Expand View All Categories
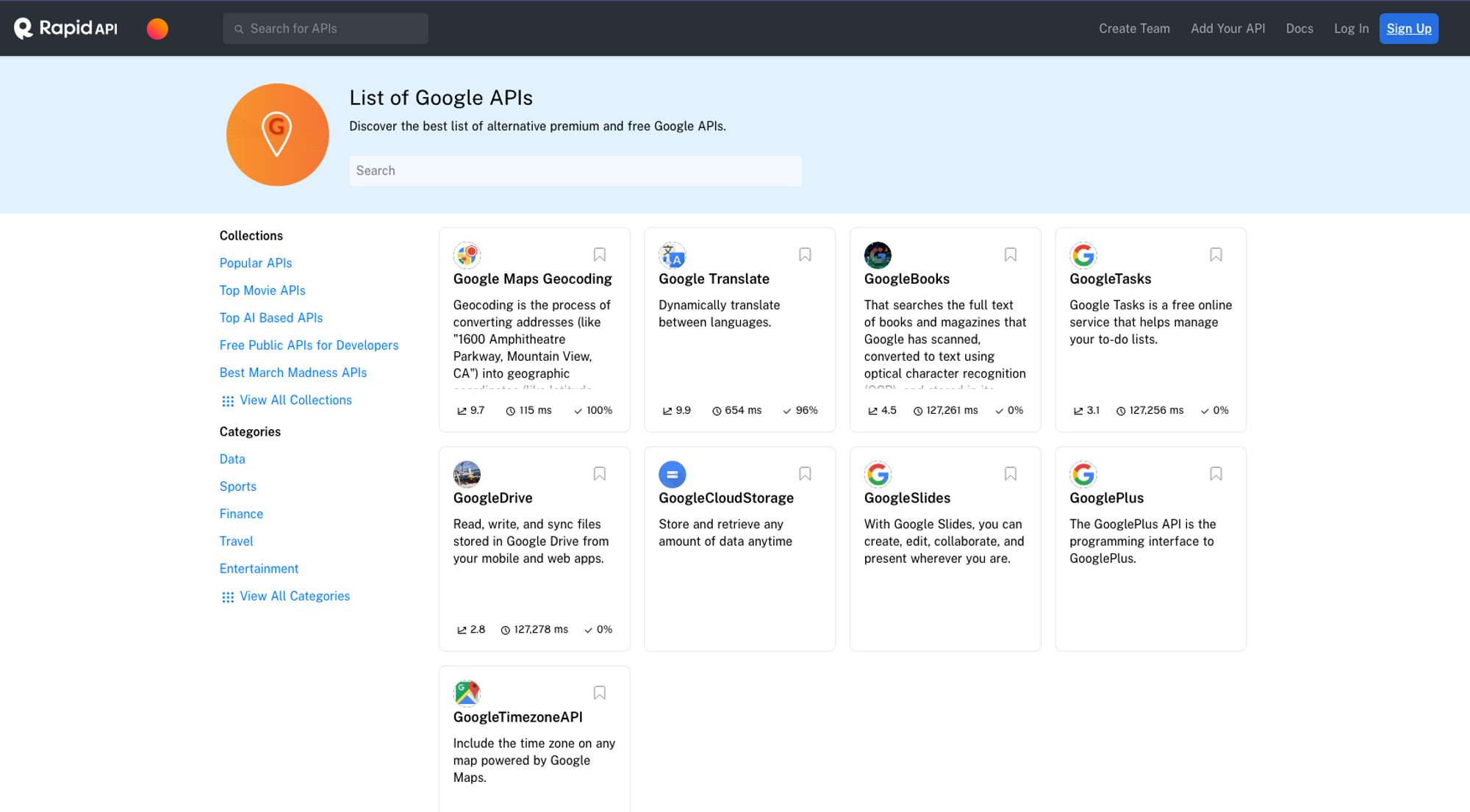 [x=294, y=596]
